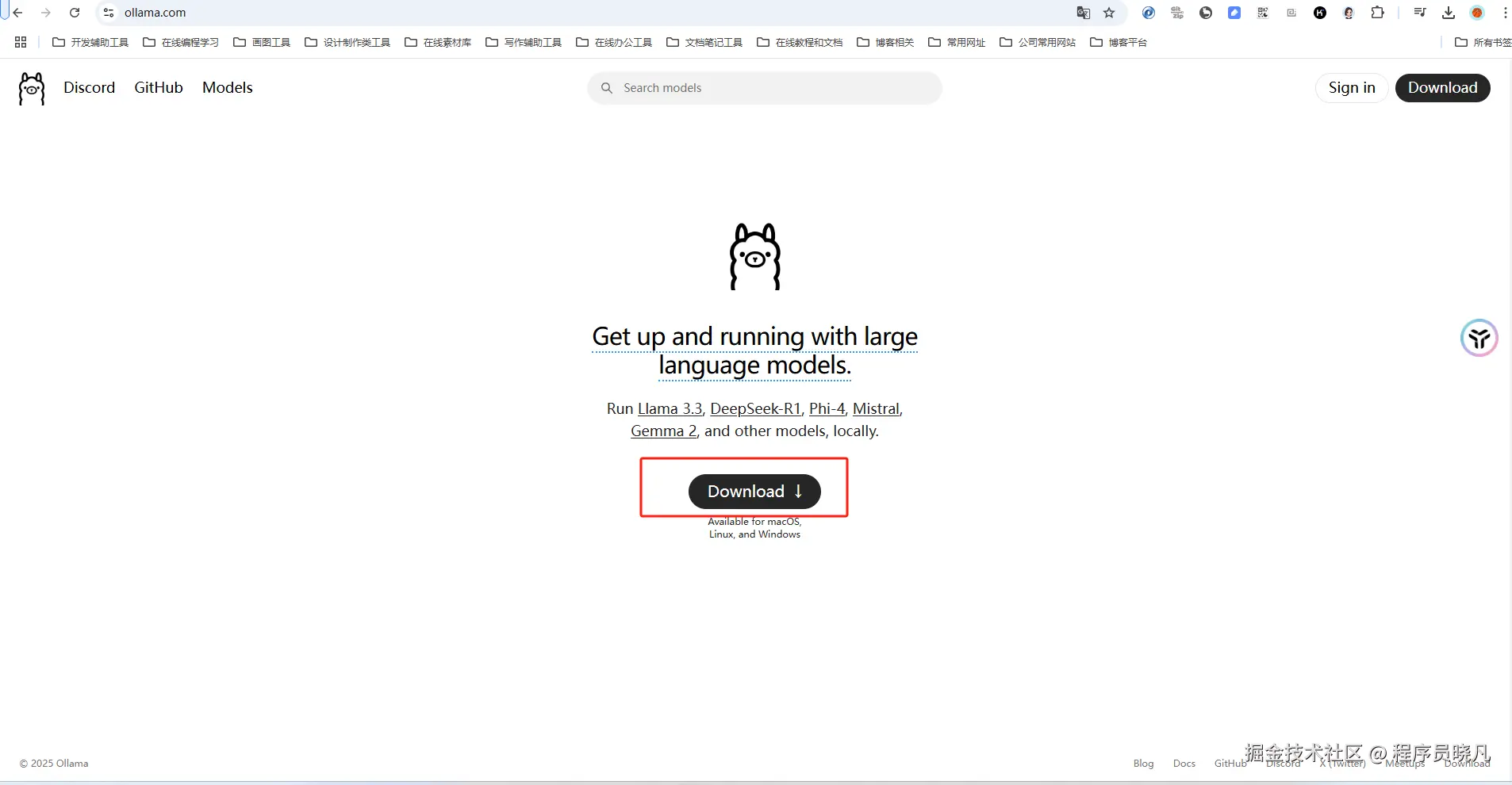Open the Extensions puzzle piece menu

tap(1377, 13)
